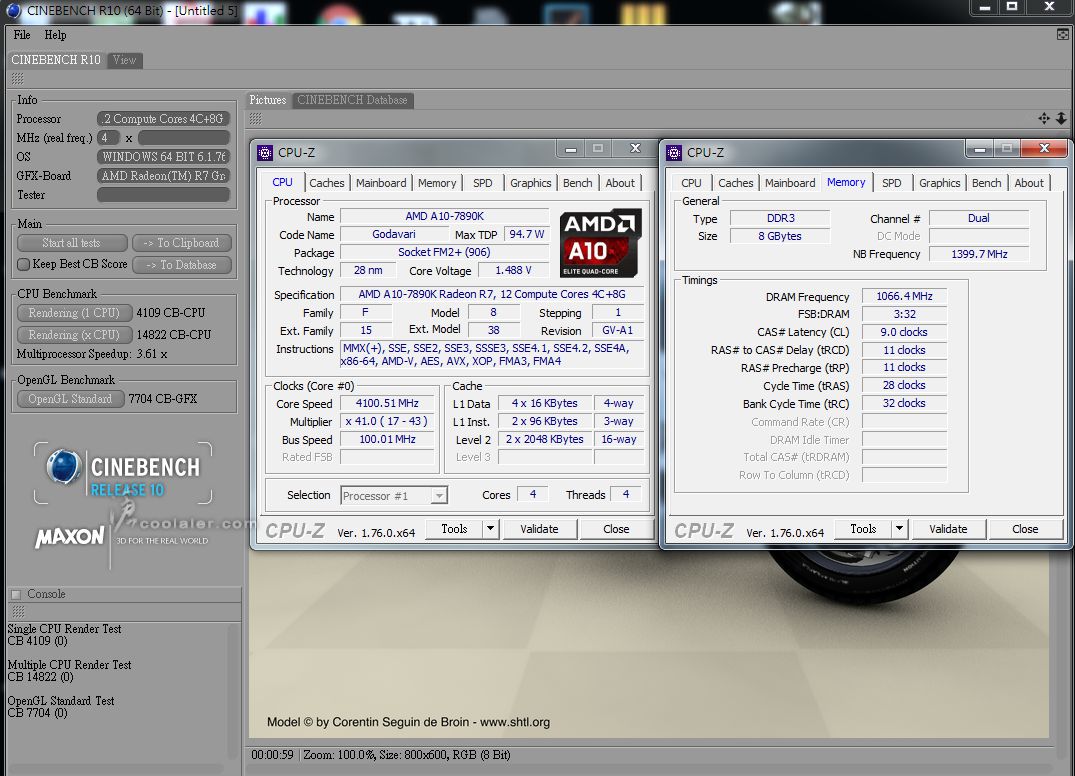
Task: Open the File menu
Action: coord(22,35)
